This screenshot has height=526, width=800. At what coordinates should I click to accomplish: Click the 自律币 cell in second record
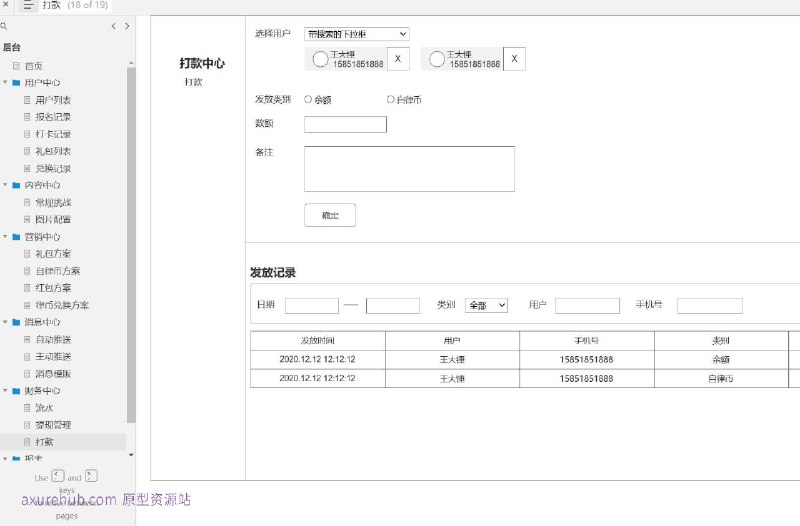point(721,379)
